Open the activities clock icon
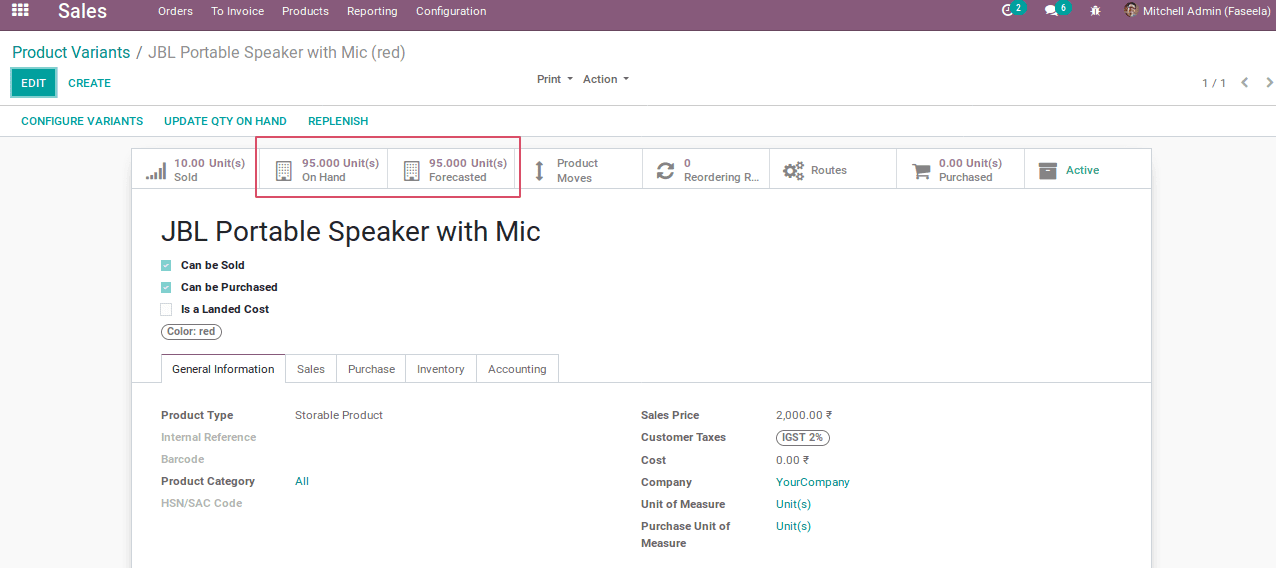This screenshot has height=568, width=1276. 1008,11
